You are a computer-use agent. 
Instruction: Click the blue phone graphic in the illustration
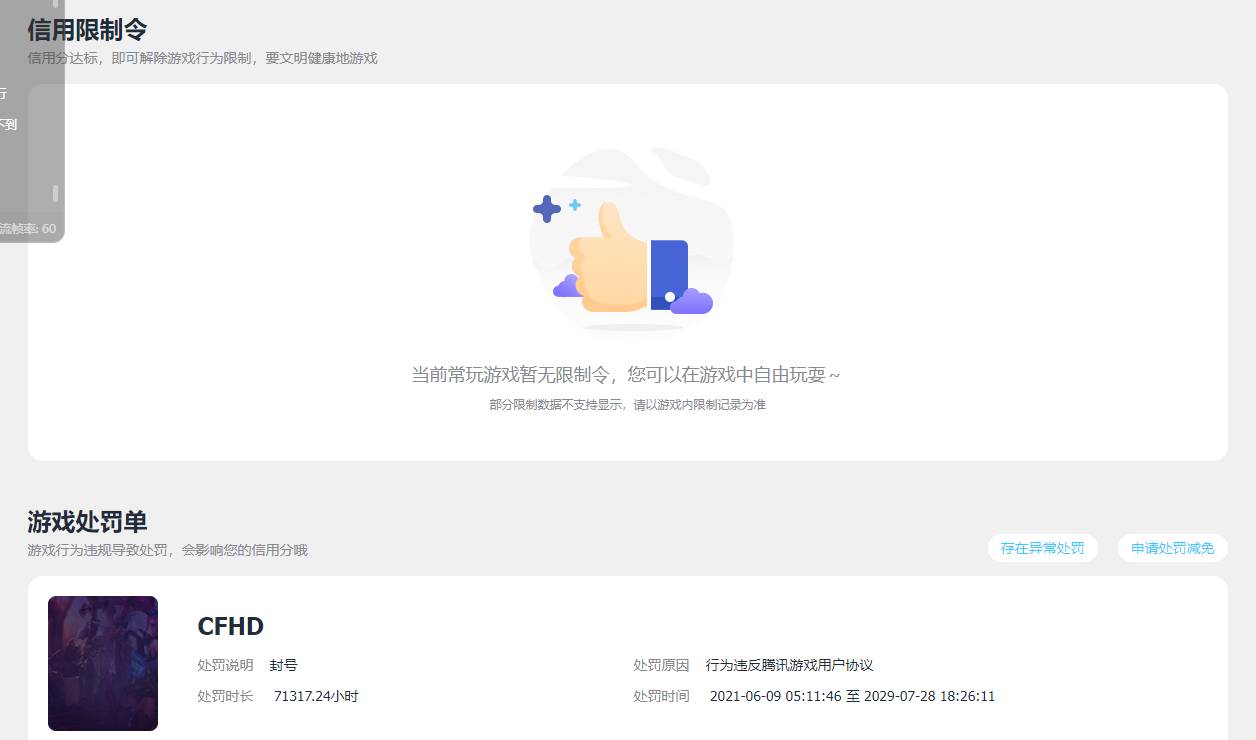click(670, 268)
